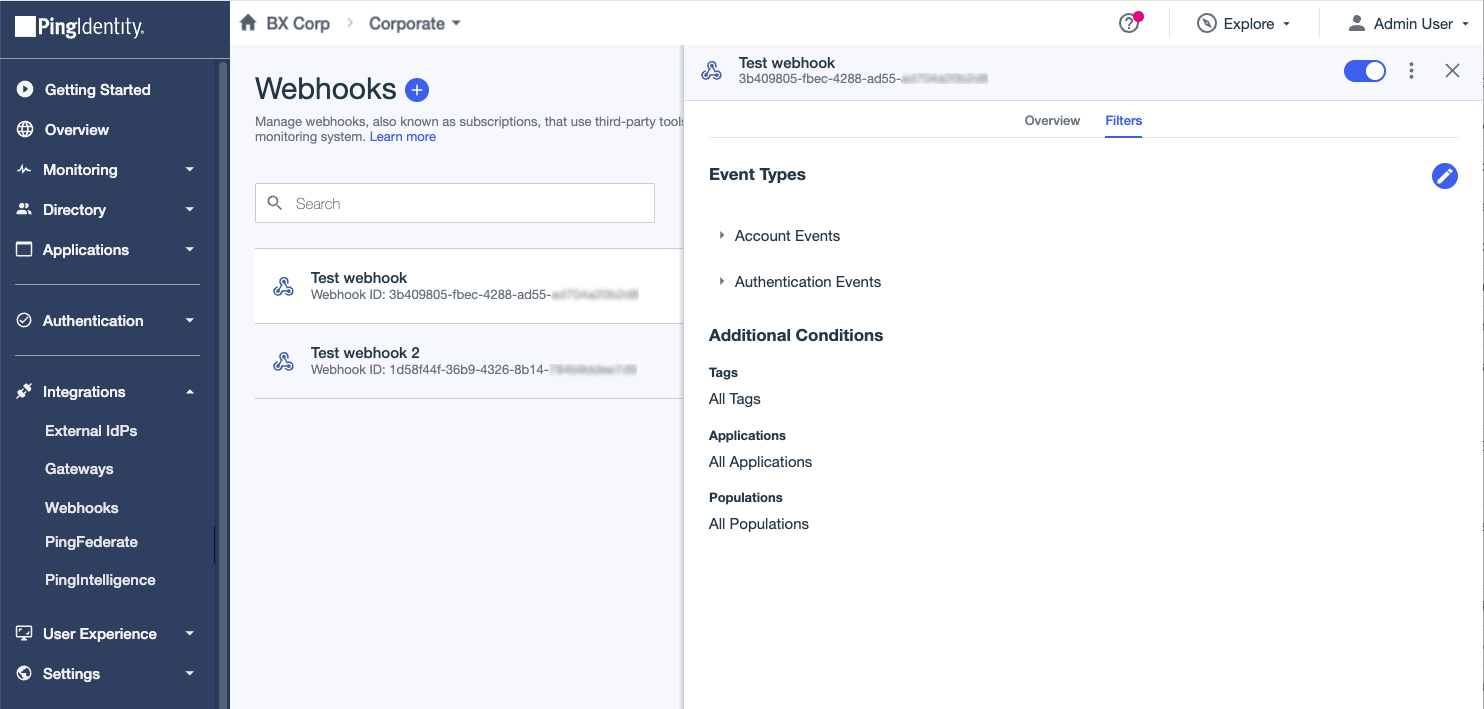Click the home icon beside BX Corp

(247, 22)
